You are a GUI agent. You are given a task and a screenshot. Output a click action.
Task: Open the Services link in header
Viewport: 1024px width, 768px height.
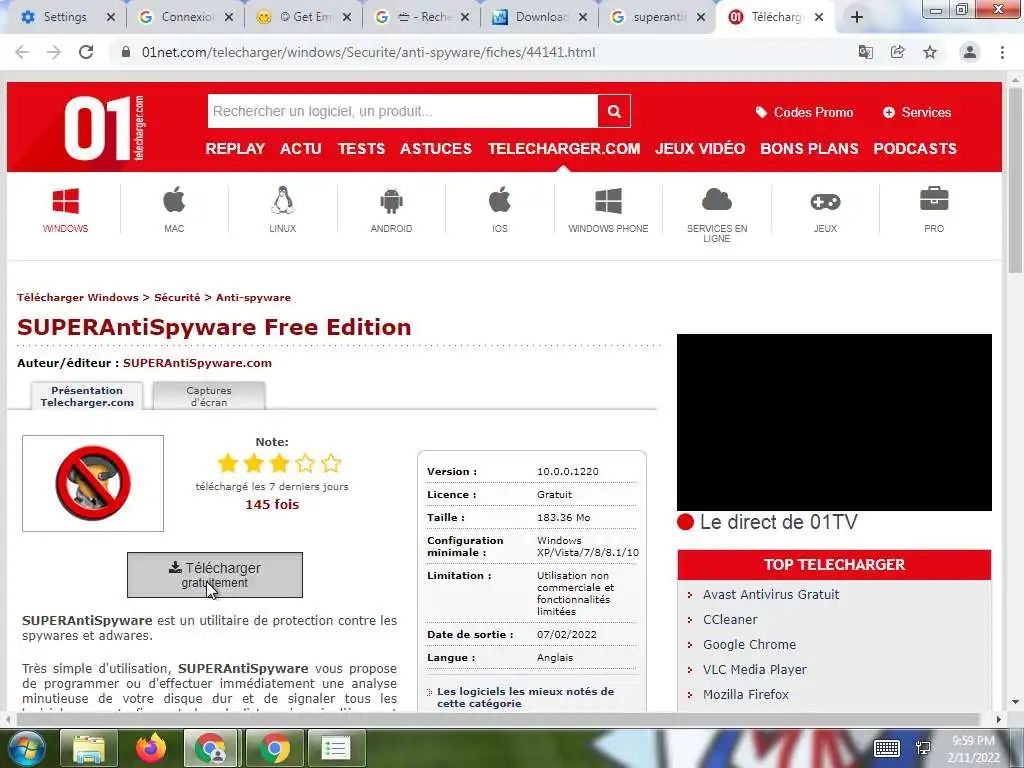click(x=917, y=112)
